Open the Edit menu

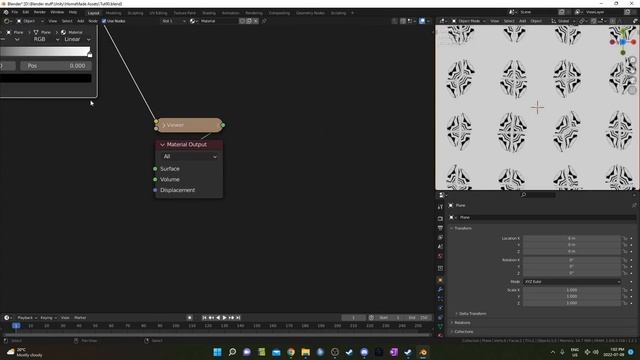(26, 12)
